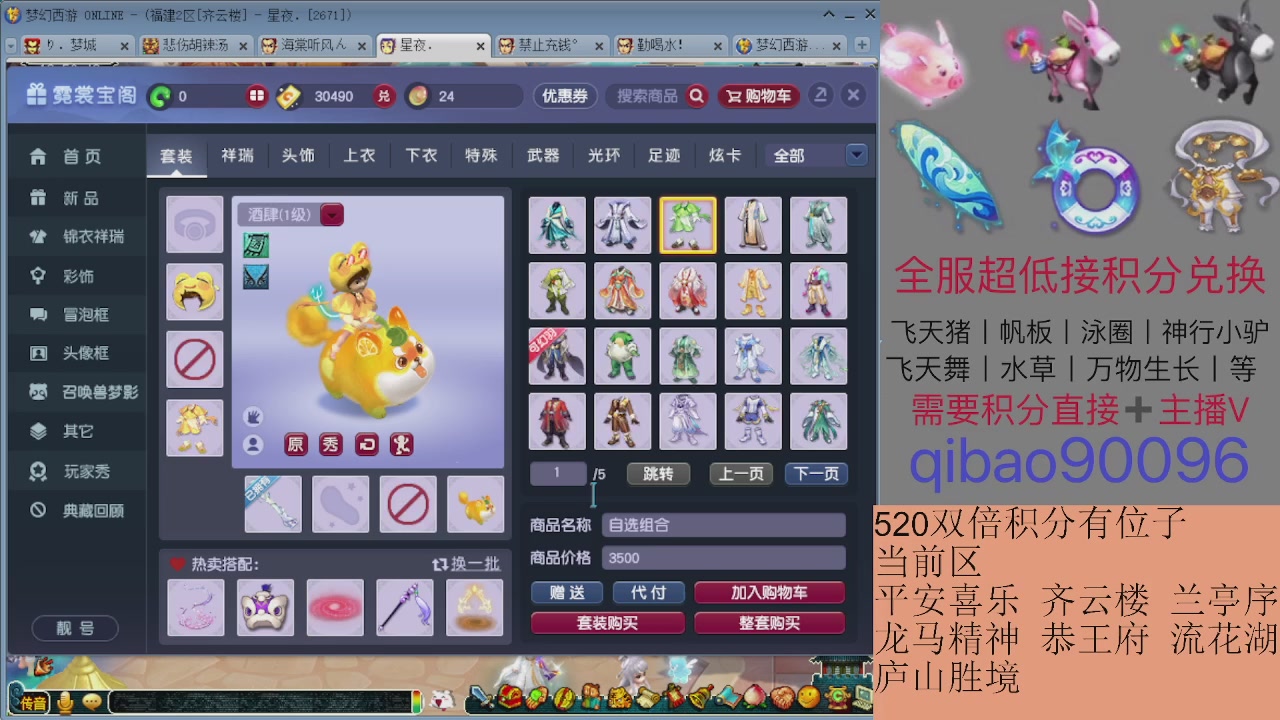
Task: Click the 秀 show icon
Action: click(x=331, y=444)
